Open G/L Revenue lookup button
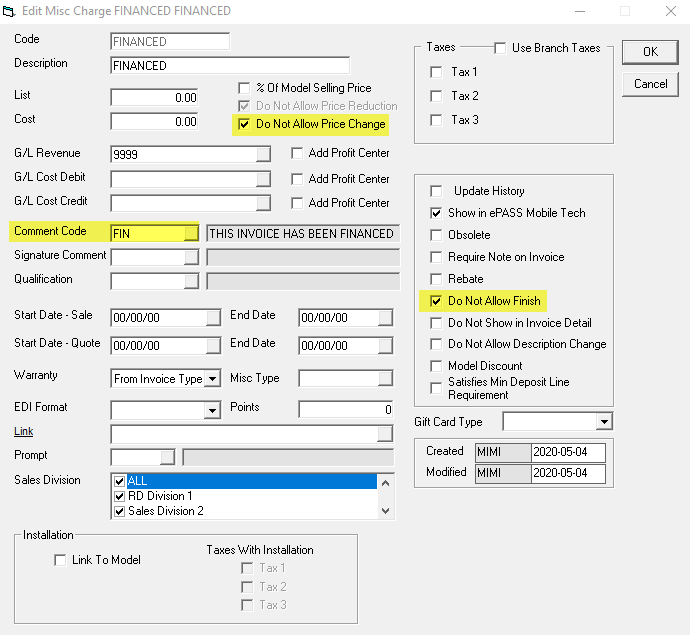This screenshot has height=635, width=690. 263,154
